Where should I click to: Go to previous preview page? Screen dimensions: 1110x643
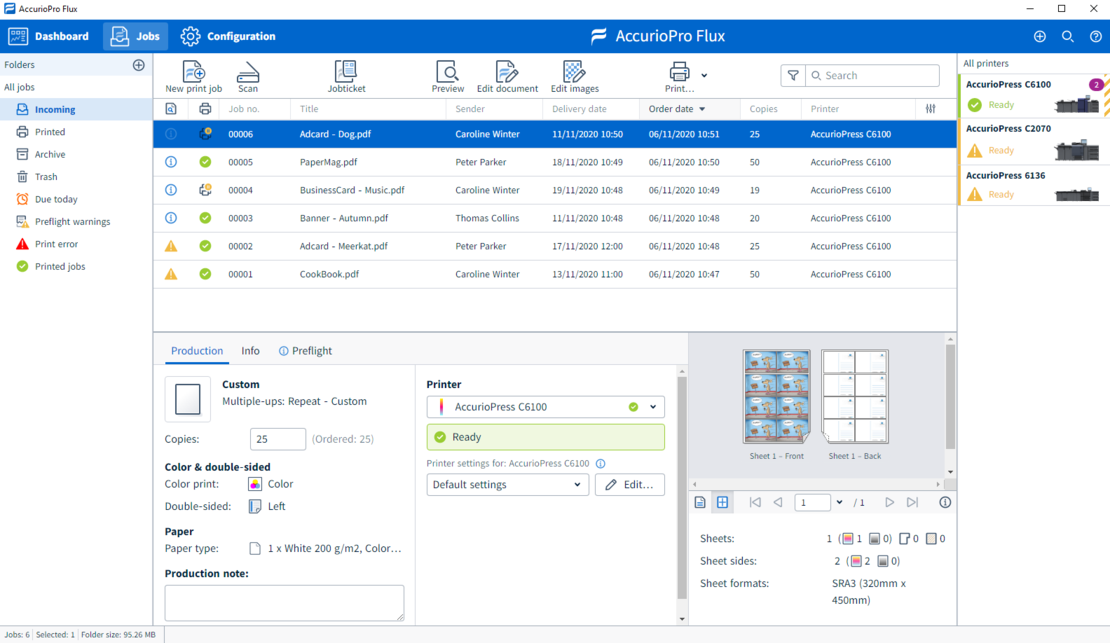pyautogui.click(x=778, y=502)
